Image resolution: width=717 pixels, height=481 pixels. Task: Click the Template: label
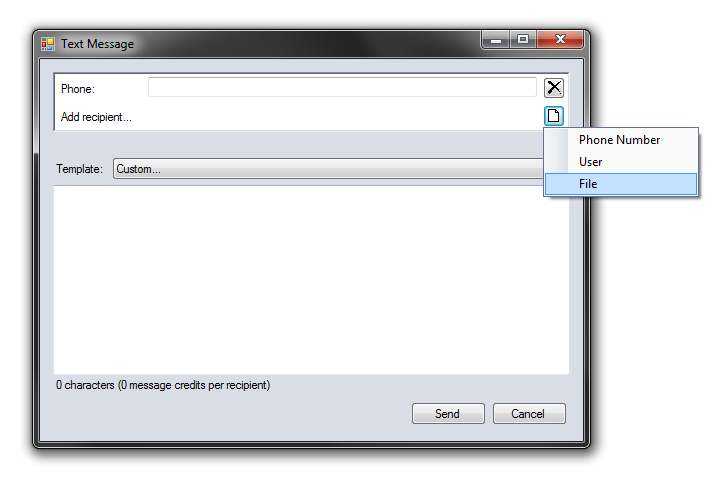click(x=80, y=169)
